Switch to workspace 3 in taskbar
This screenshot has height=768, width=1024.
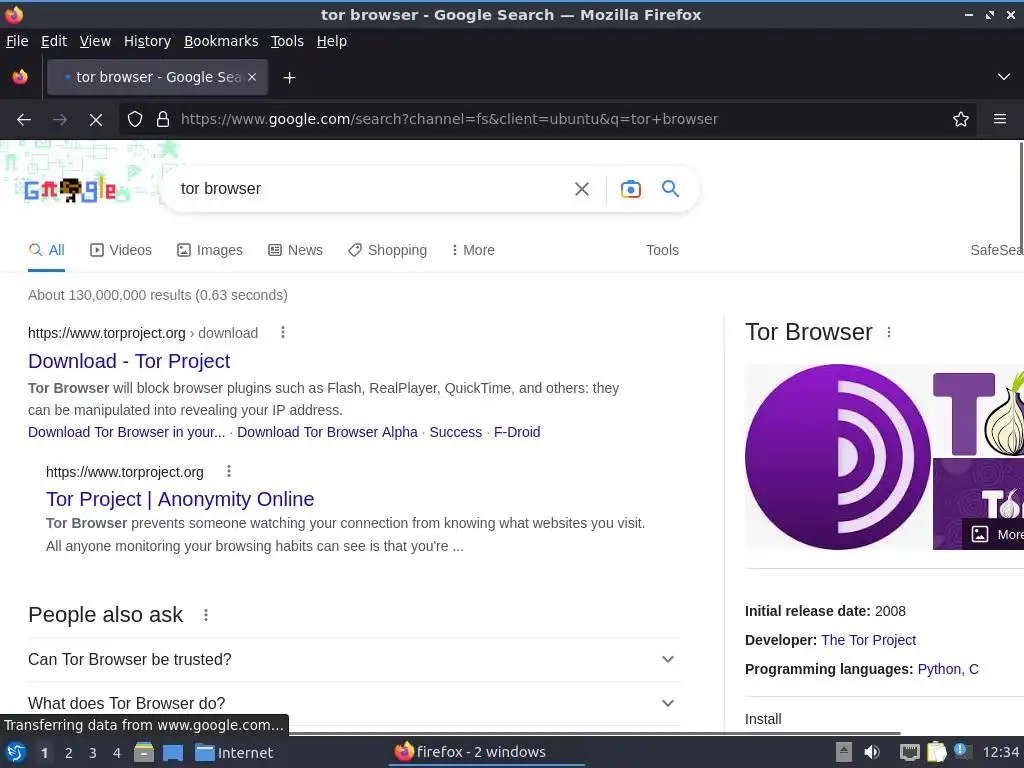click(93, 753)
